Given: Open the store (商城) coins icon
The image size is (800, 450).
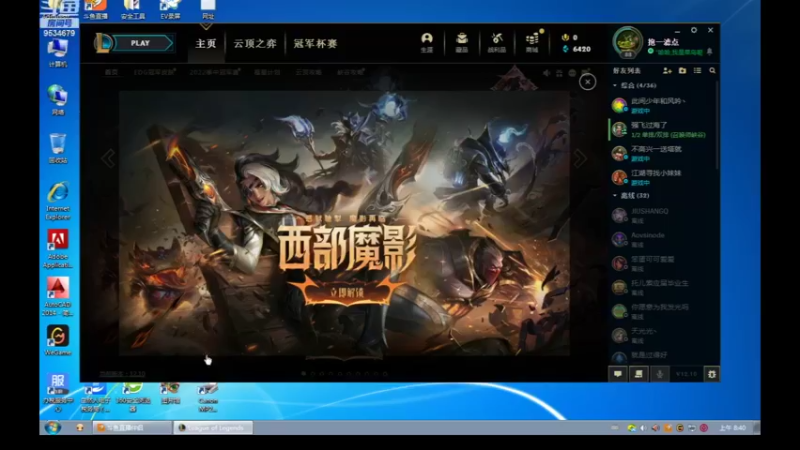Looking at the screenshot, I should 532,42.
